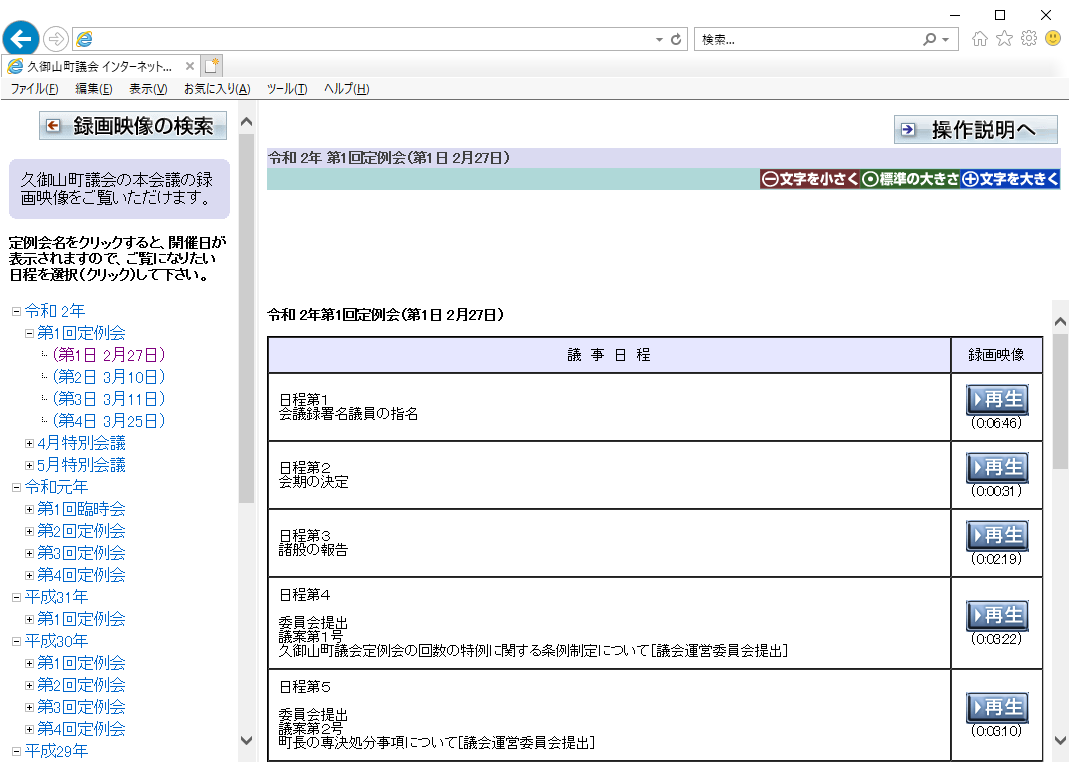Click the 録画映像の検索 button

(132, 126)
